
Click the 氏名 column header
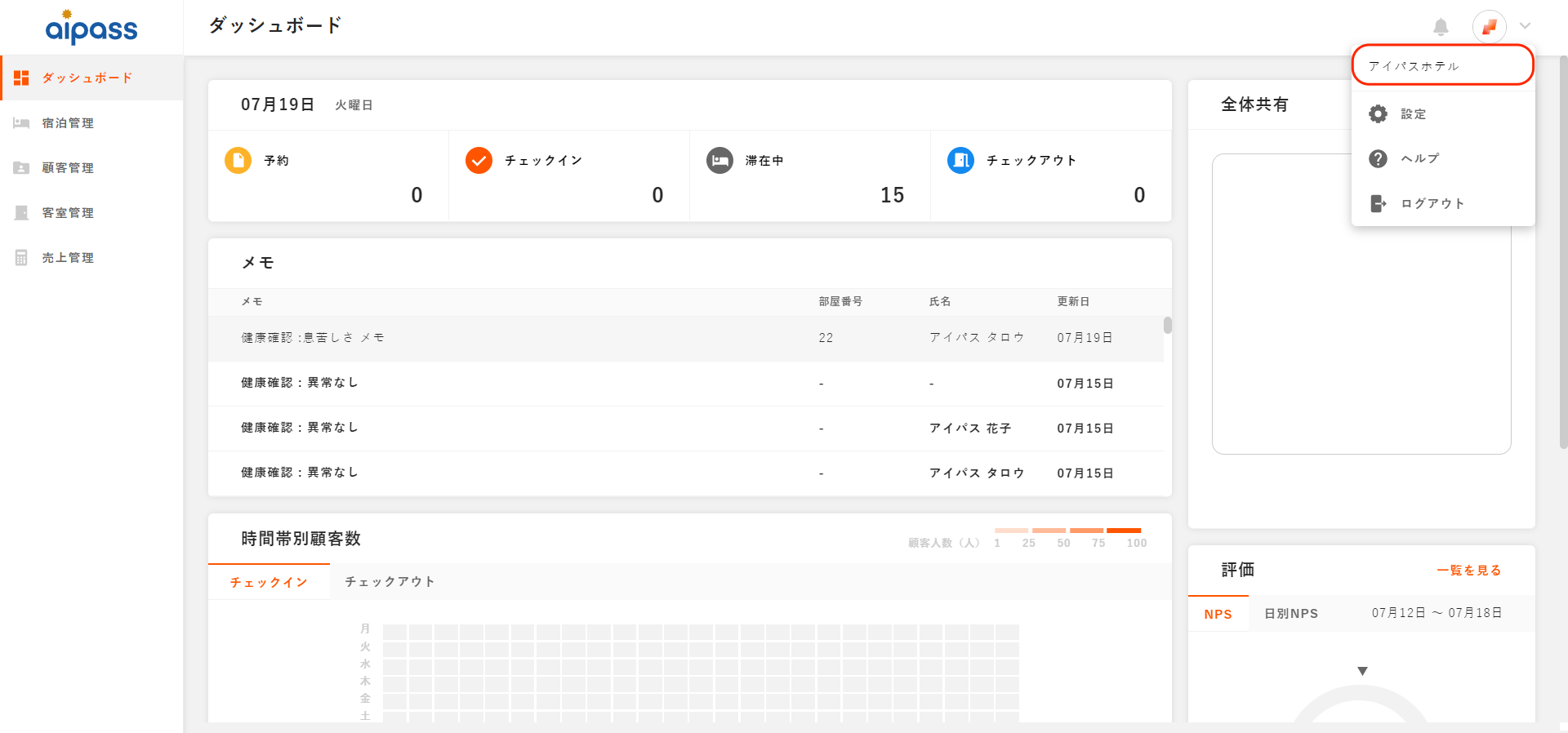point(940,301)
